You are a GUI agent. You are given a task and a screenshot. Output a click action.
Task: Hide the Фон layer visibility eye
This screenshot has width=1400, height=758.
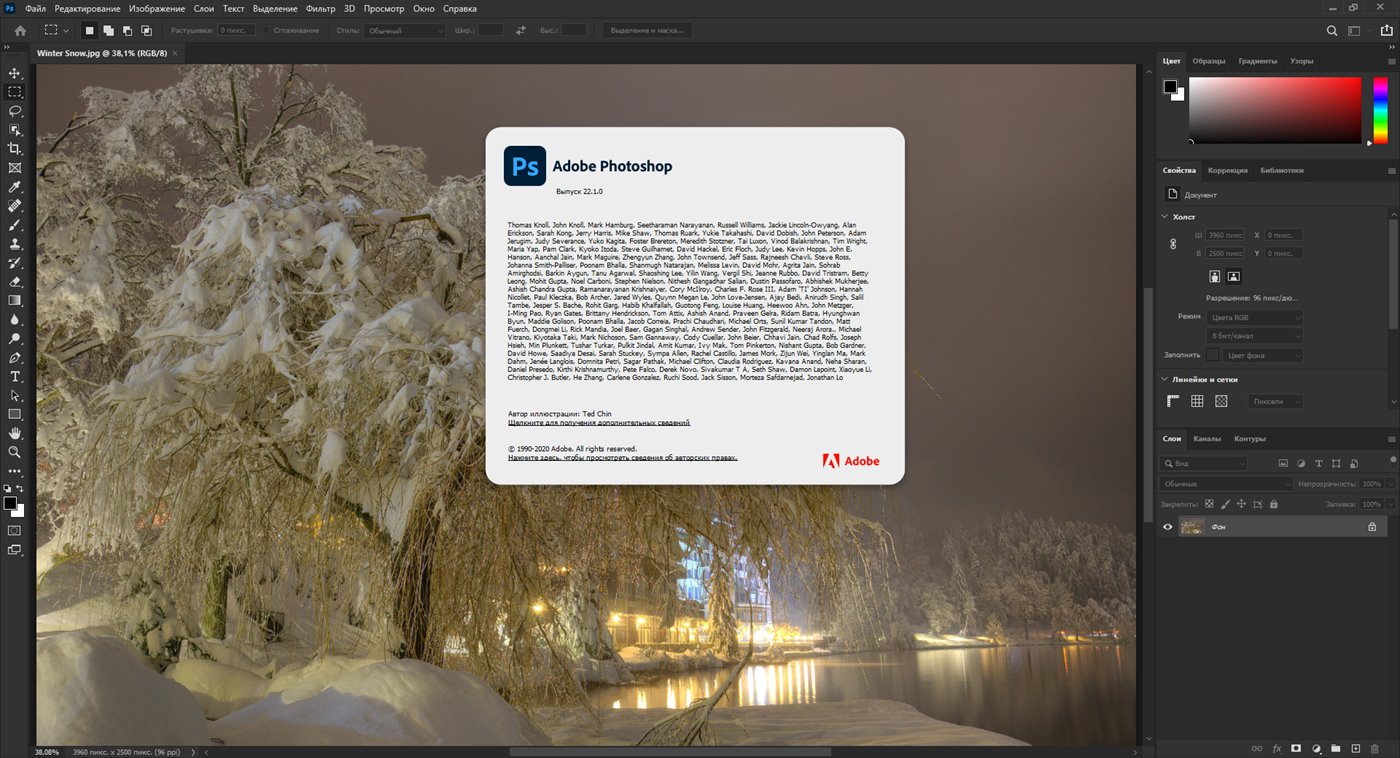coord(1167,527)
